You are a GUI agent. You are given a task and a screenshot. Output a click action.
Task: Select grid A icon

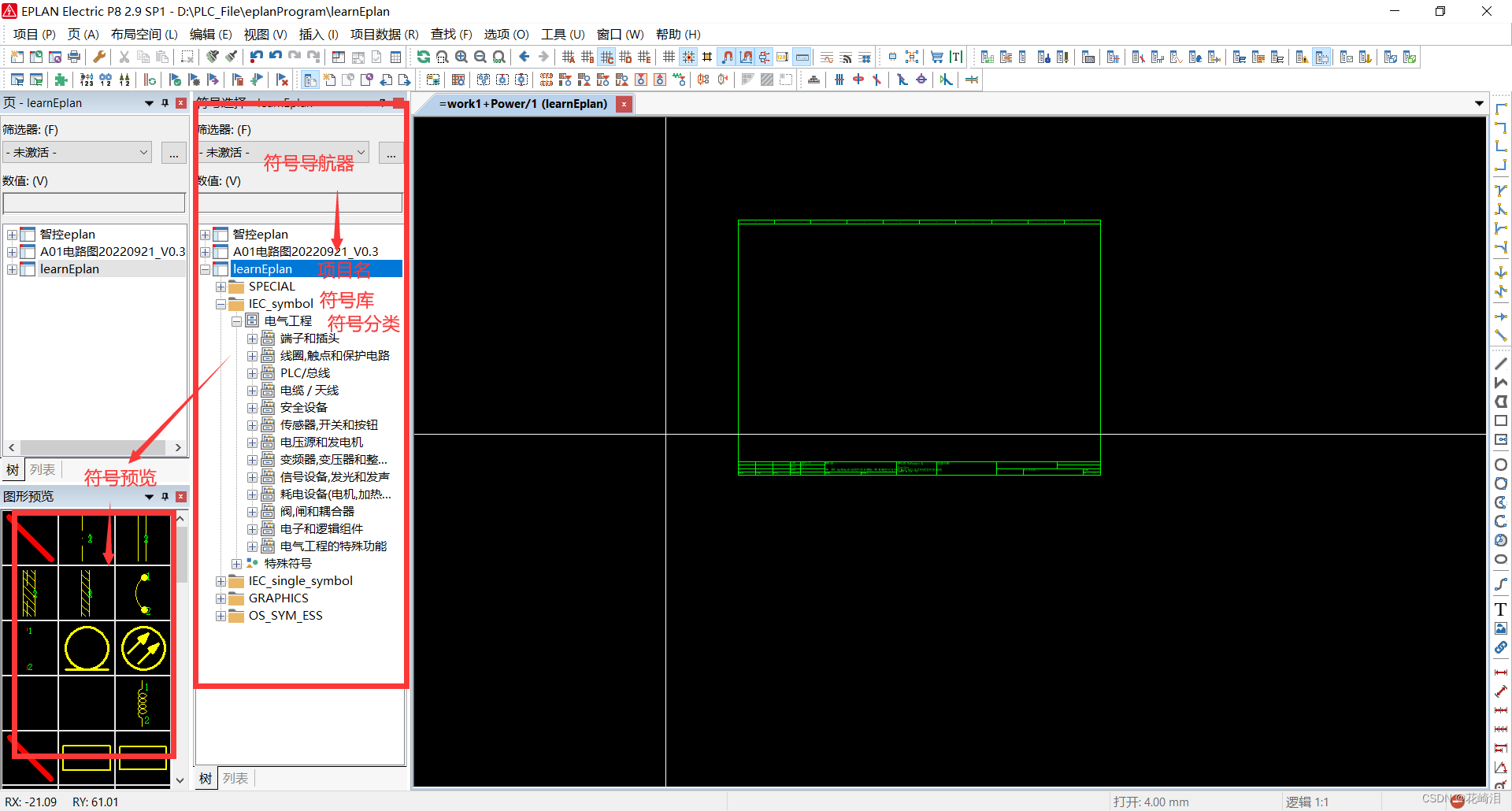click(x=569, y=57)
